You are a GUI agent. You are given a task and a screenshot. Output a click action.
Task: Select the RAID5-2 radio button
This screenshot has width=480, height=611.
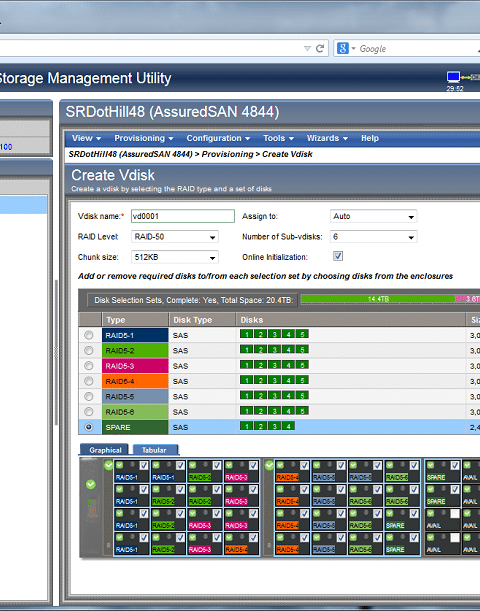[x=89, y=350]
